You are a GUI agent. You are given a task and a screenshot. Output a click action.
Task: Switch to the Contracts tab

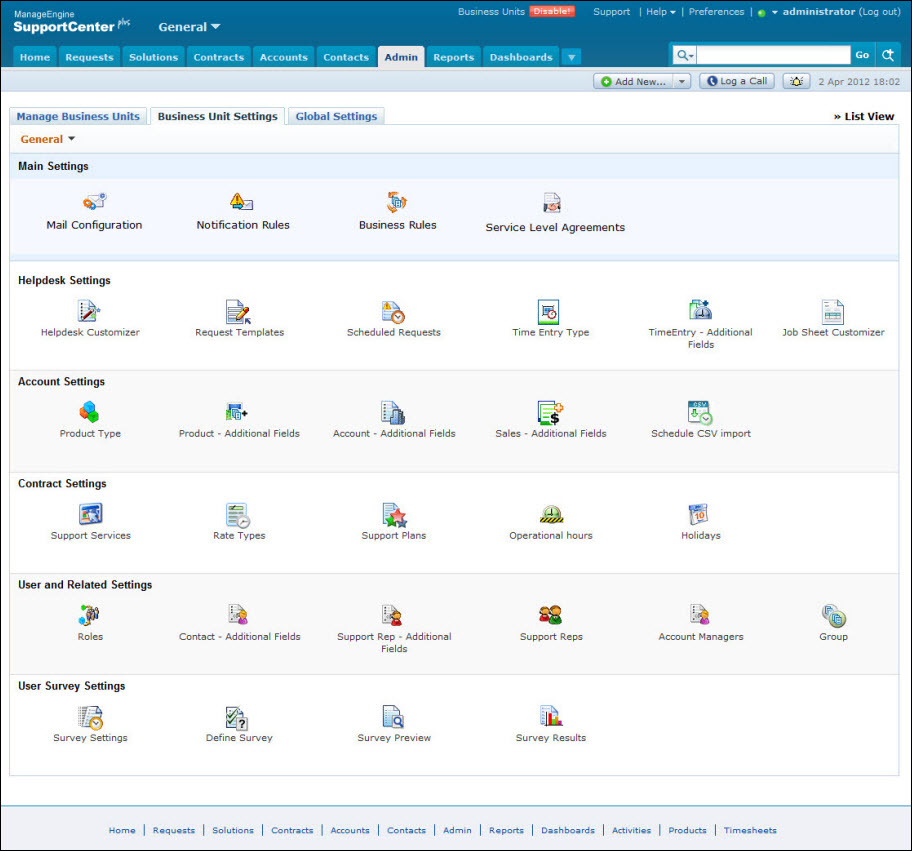coord(219,57)
